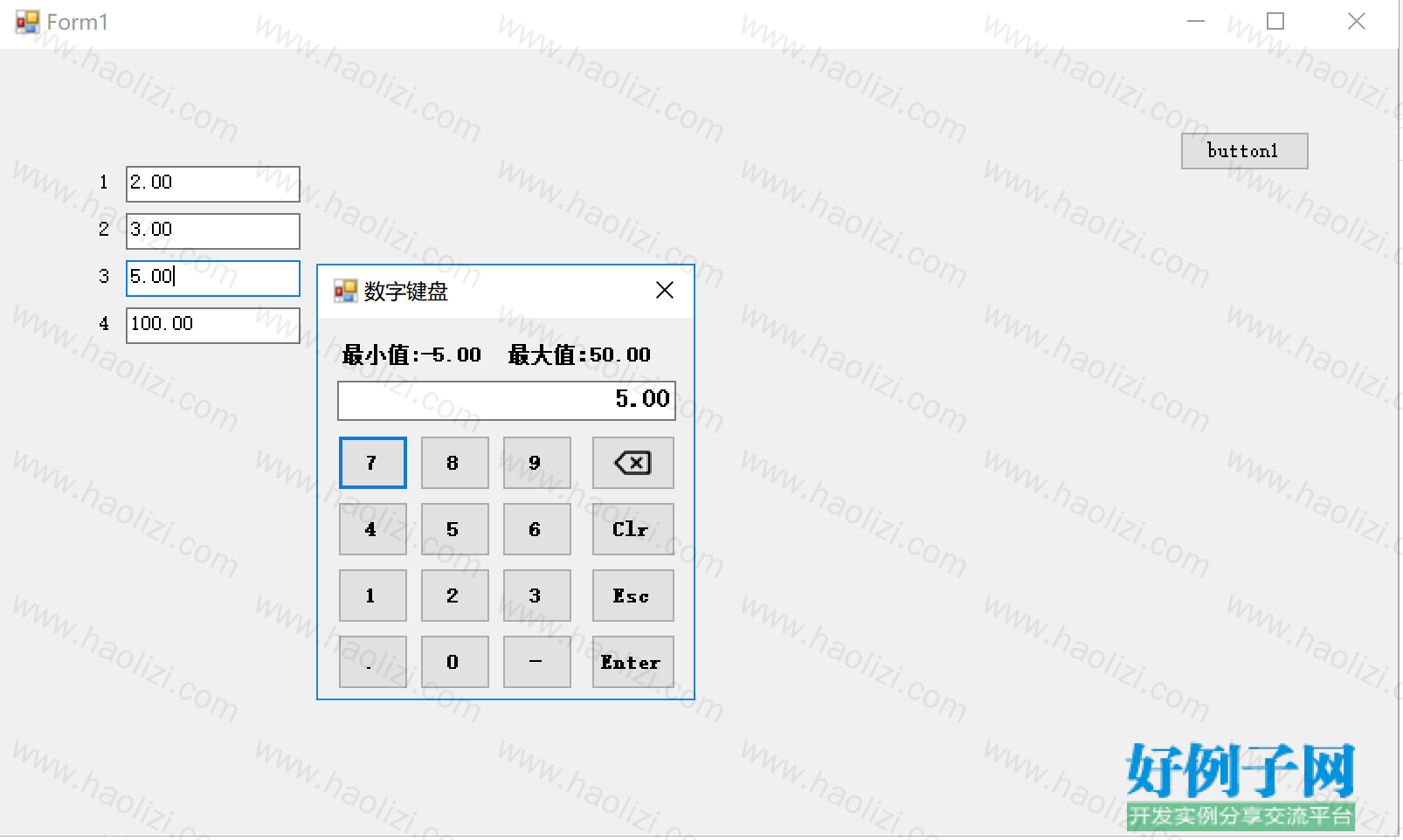The width and height of the screenshot is (1403, 840).
Task: Confirm the value with Enter key
Action: click(x=632, y=662)
